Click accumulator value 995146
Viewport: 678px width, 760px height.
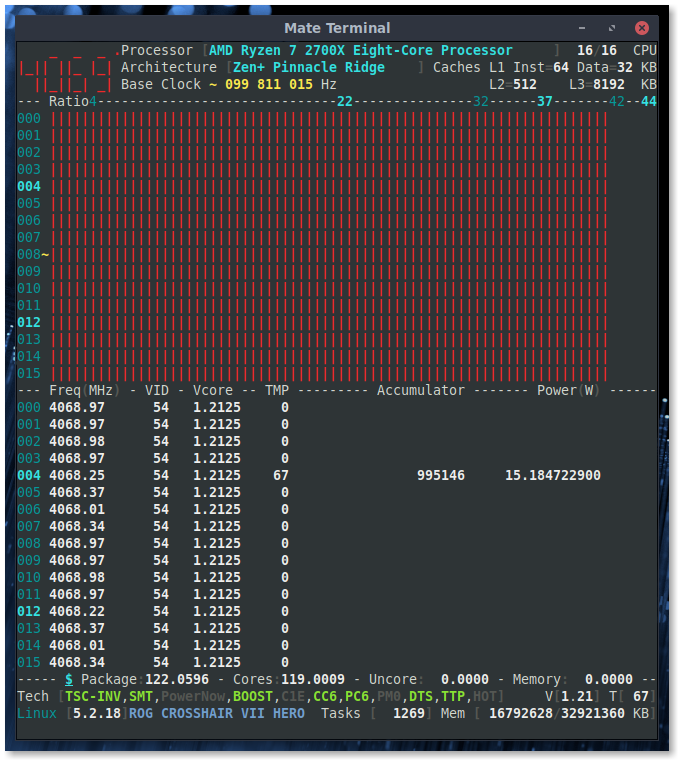pos(441,475)
